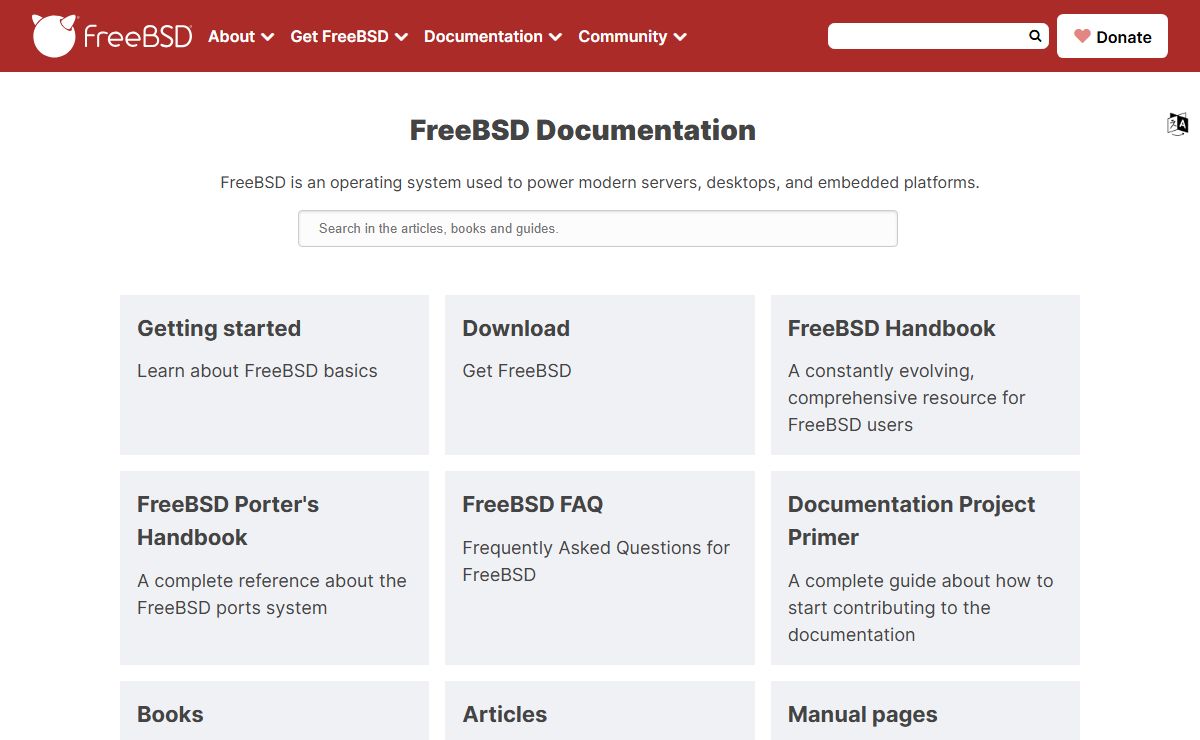Viewport: 1200px width, 740px height.
Task: Open the FreeBSD Porter's Handbook card
Action: point(274,568)
